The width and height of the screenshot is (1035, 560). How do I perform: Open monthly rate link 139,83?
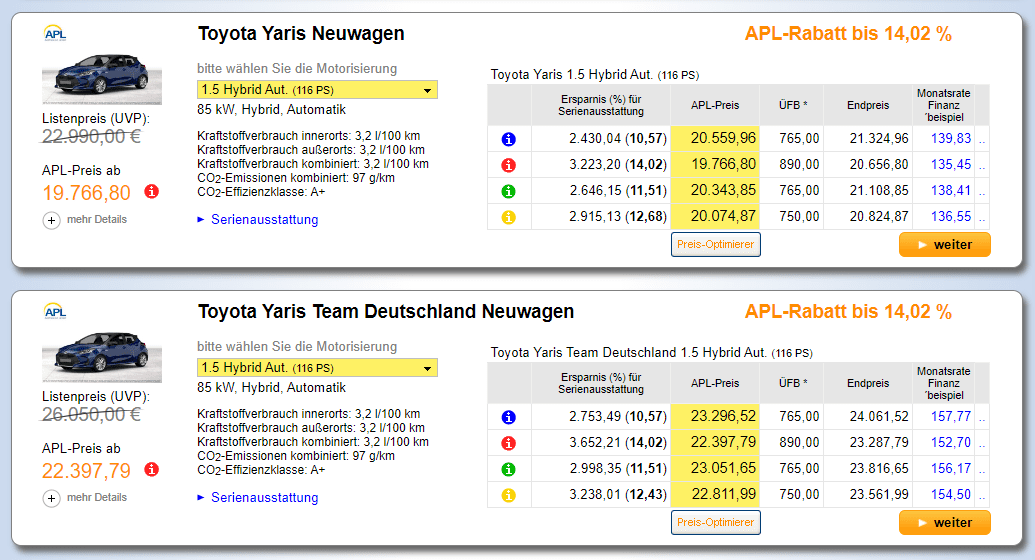pos(951,138)
